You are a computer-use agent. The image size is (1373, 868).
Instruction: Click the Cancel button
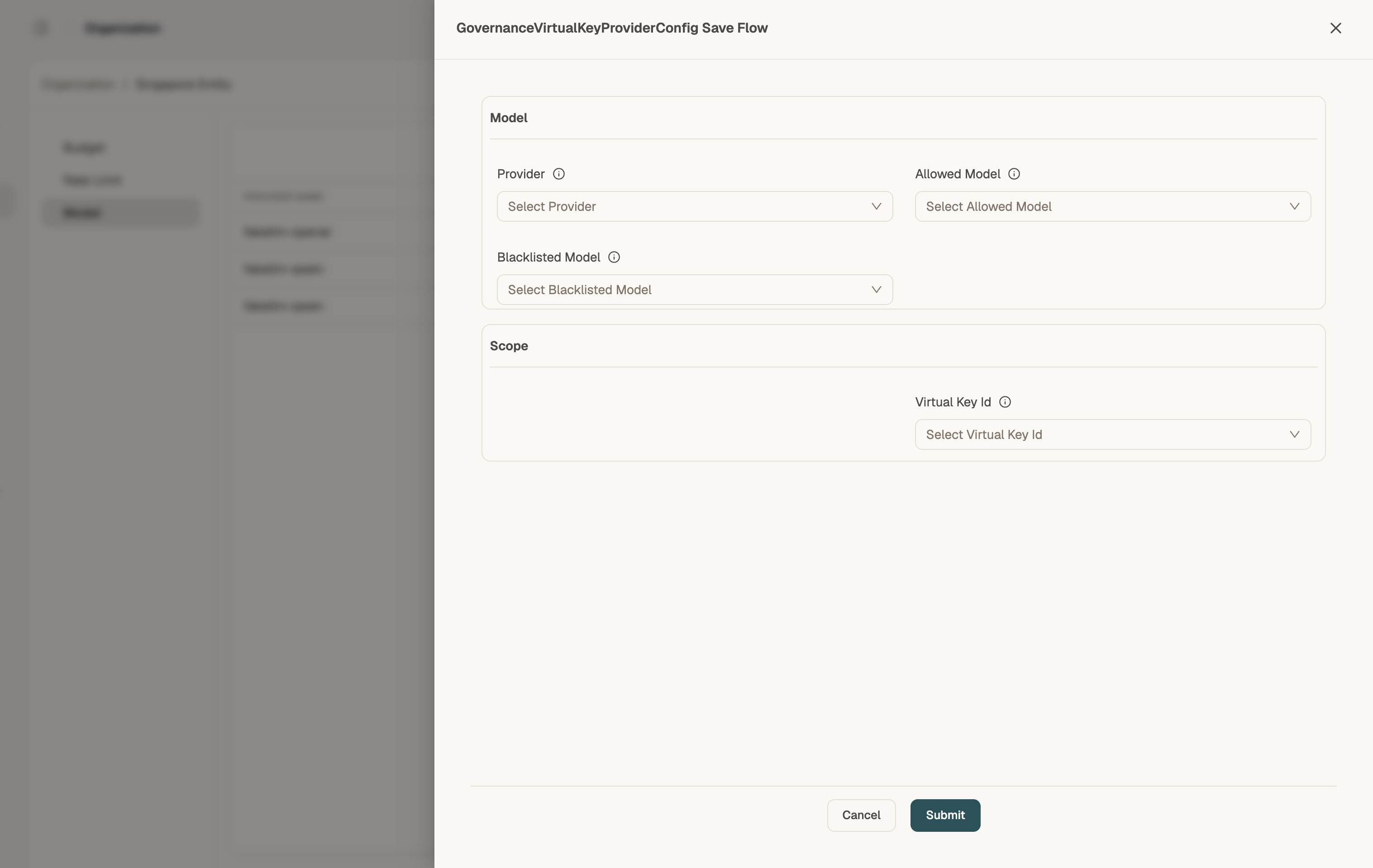(x=861, y=815)
